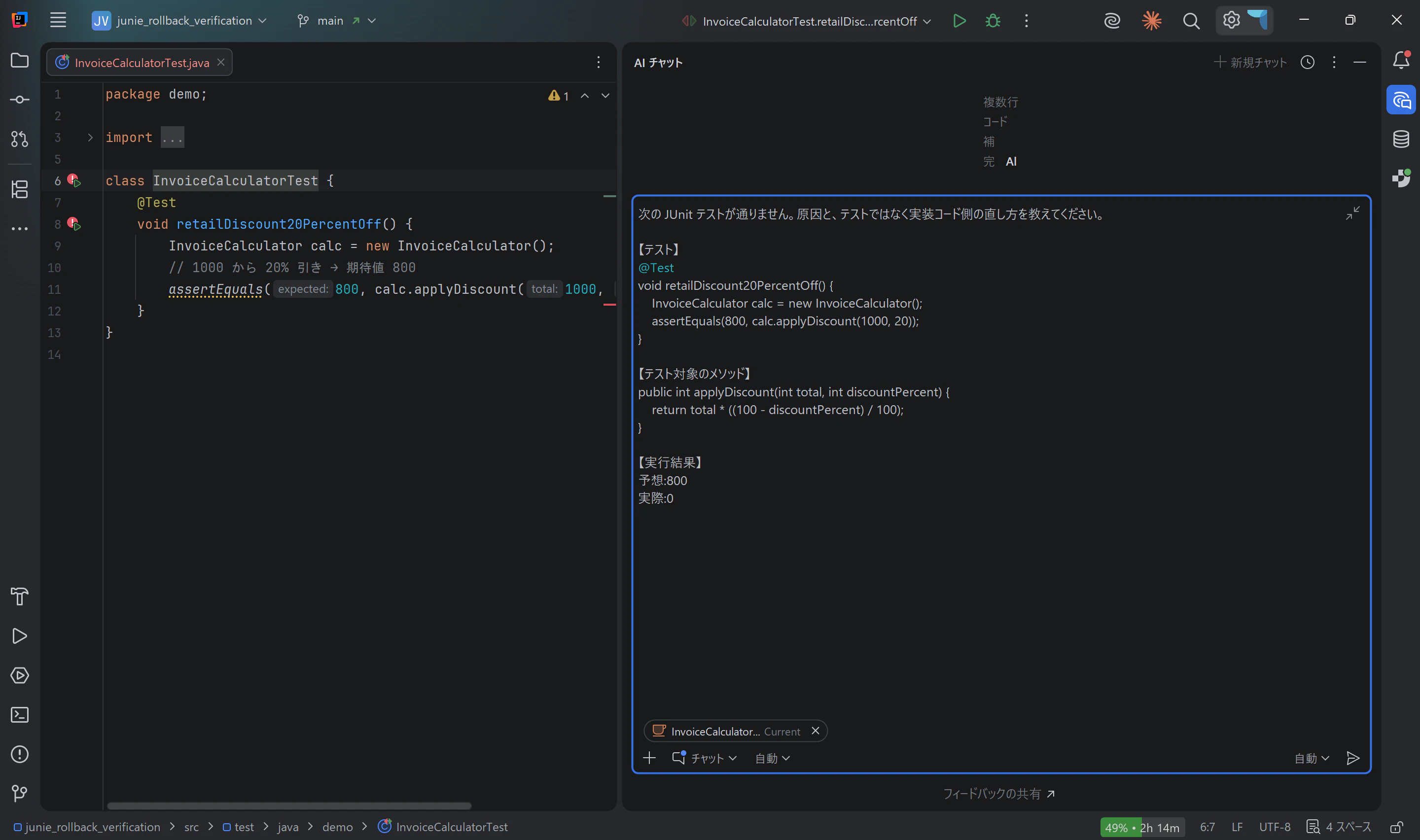Viewport: 1420px width, 840px height.
Task: Open the Build hammer tool window
Action: (x=20, y=596)
